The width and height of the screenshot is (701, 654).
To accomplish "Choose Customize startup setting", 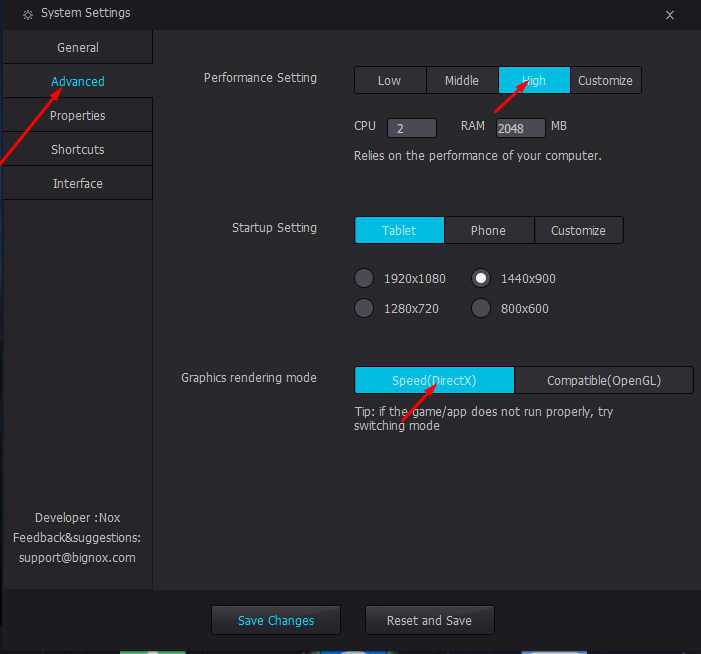I will [x=579, y=230].
